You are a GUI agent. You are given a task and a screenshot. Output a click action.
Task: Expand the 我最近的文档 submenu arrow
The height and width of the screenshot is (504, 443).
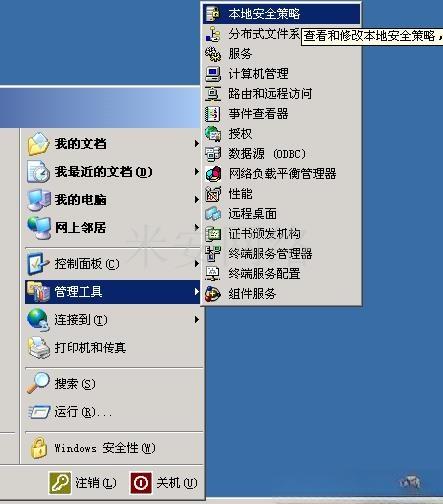pos(197,172)
